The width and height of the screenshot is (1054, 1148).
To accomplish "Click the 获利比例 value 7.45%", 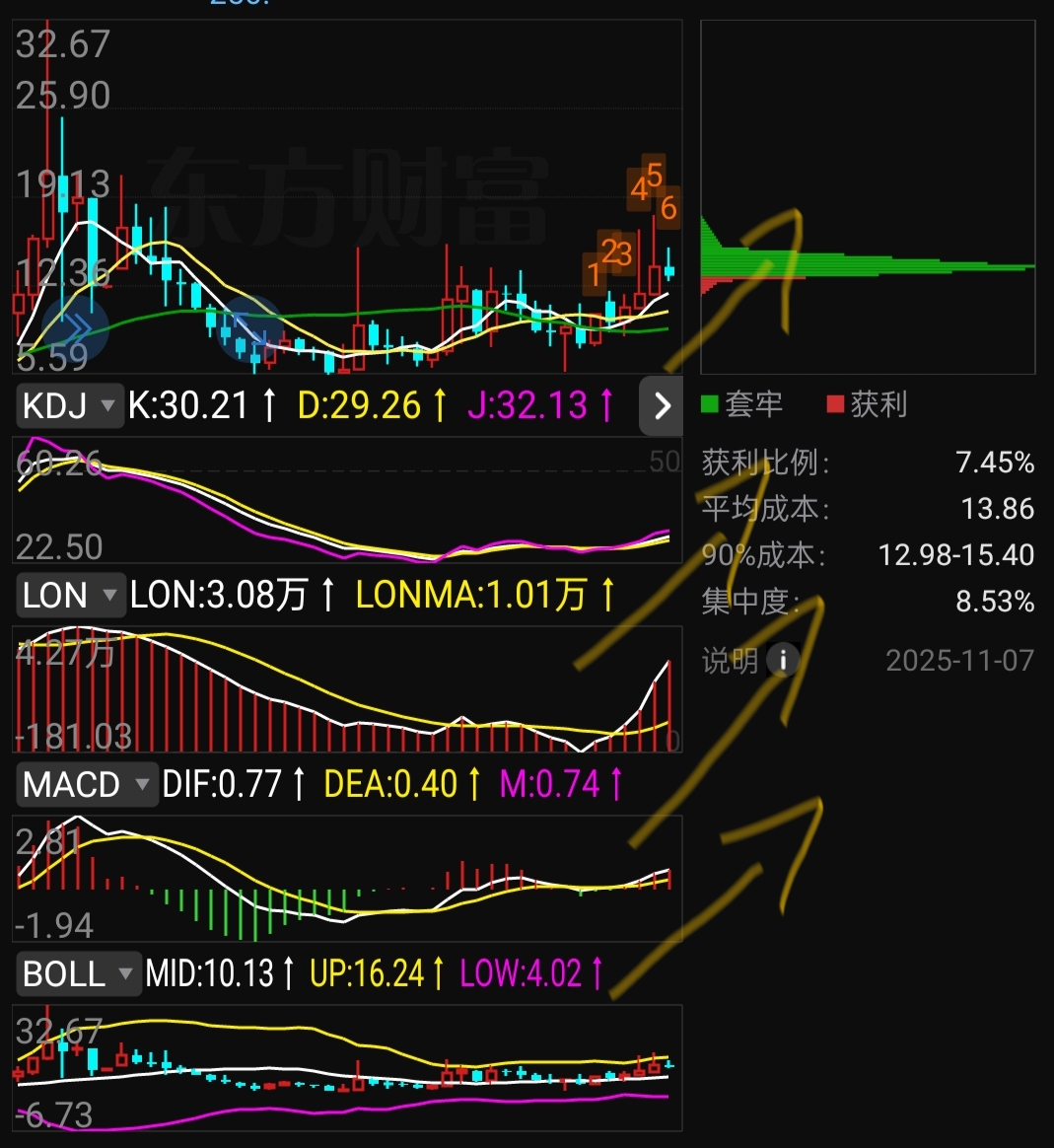I will 996,462.
